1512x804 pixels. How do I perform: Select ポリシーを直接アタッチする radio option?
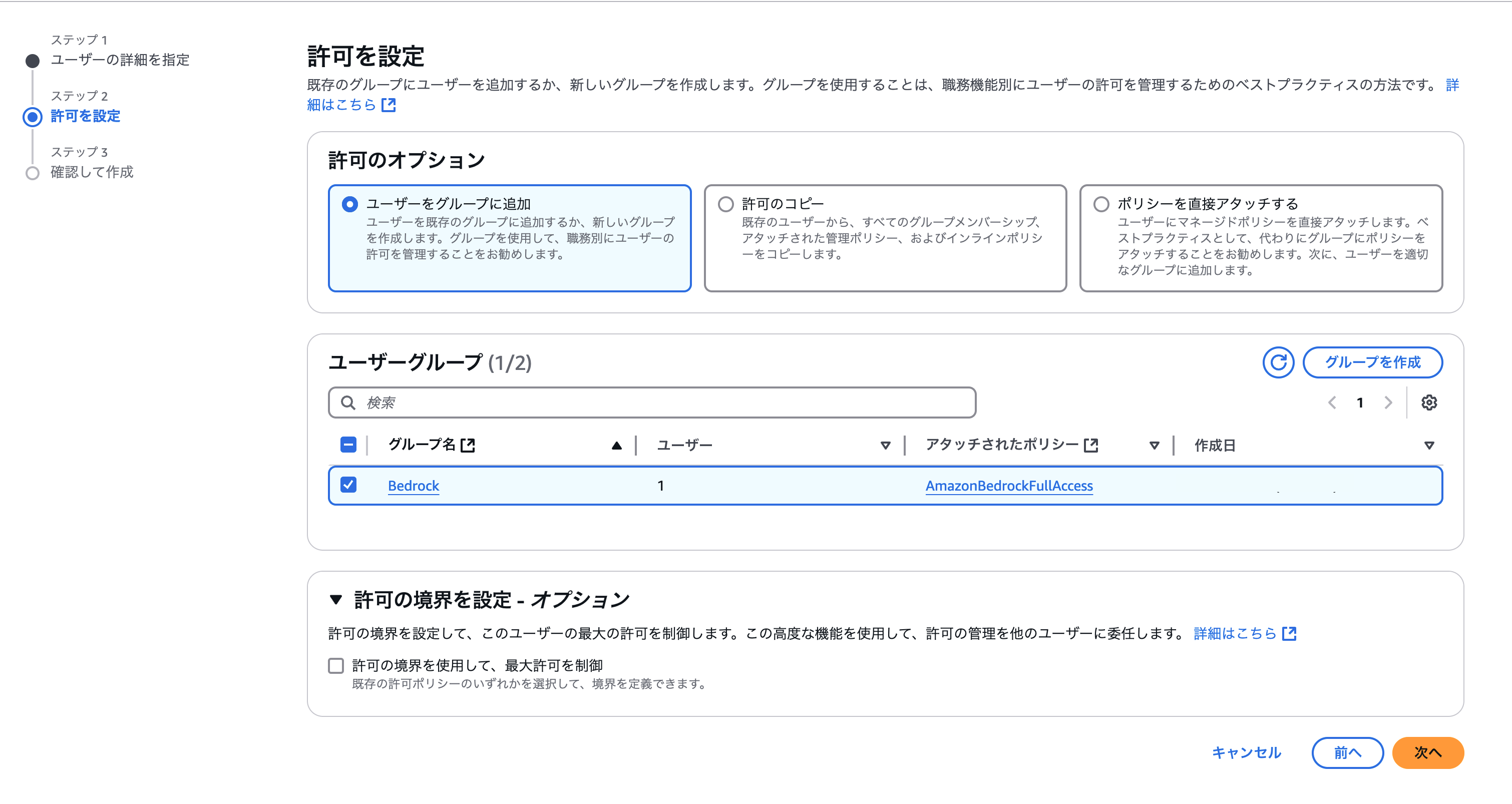point(1101,204)
